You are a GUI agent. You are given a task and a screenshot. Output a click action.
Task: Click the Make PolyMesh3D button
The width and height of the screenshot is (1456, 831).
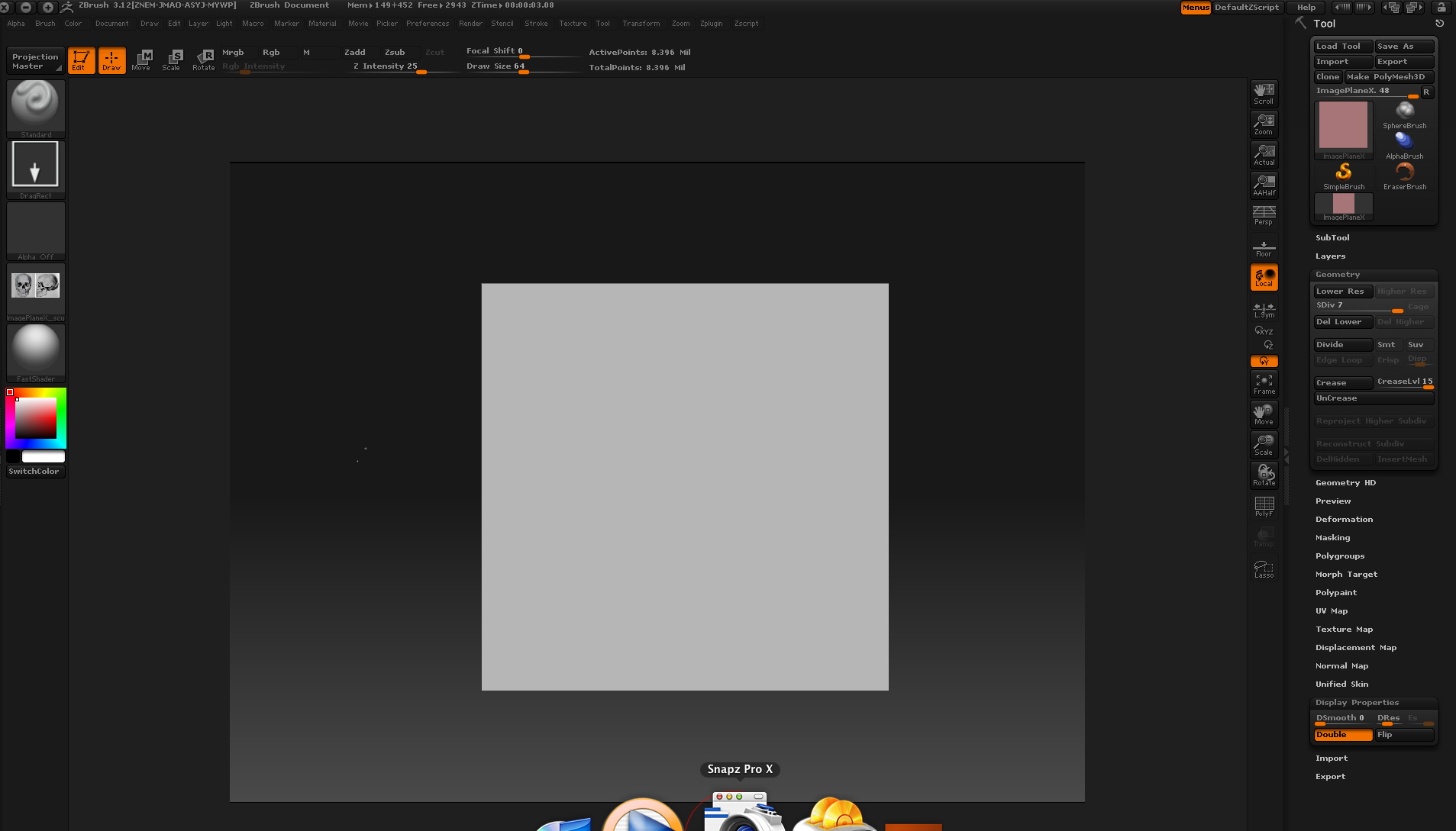1390,76
